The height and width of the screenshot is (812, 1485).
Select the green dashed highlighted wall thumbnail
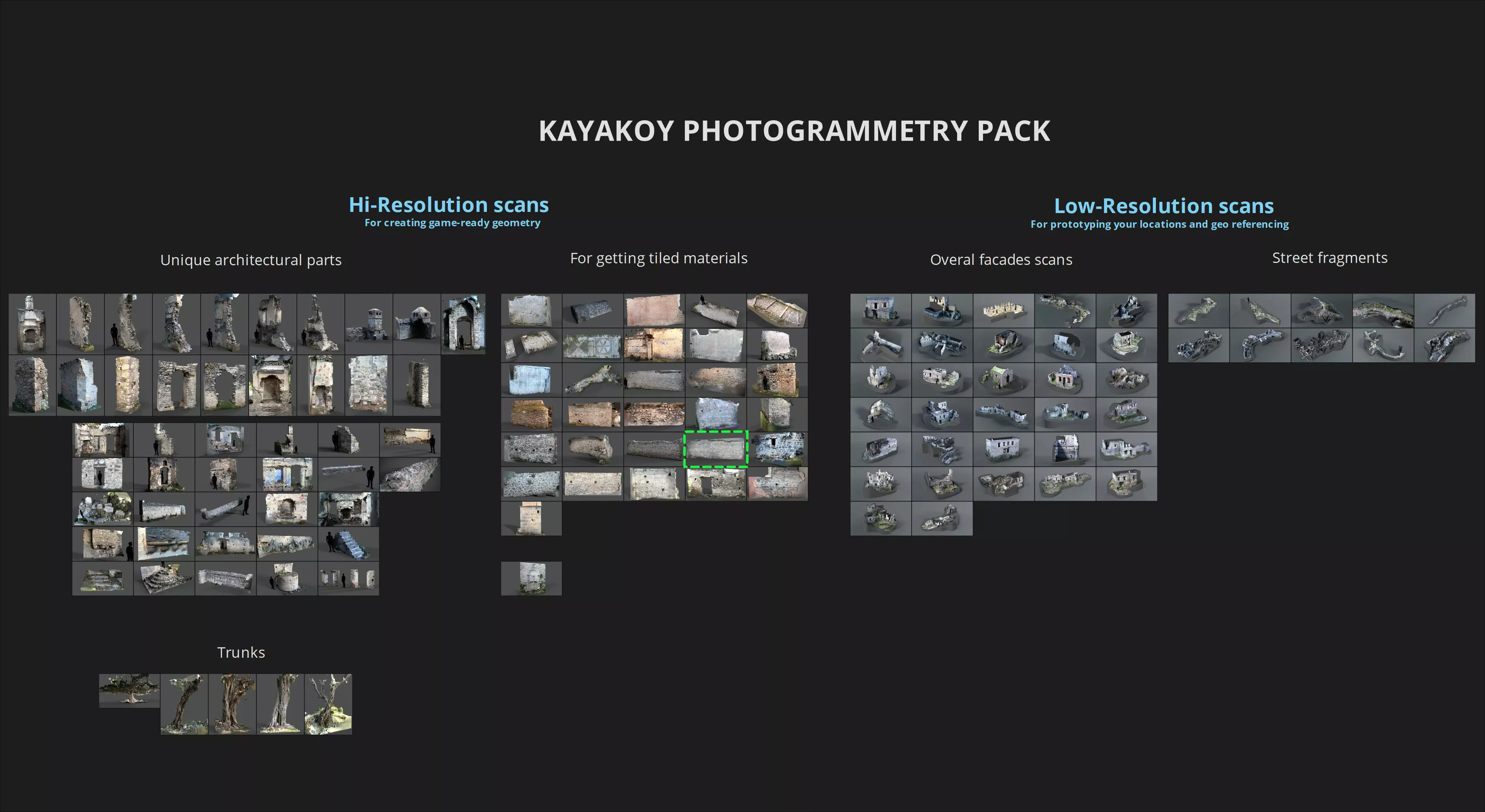pos(715,449)
